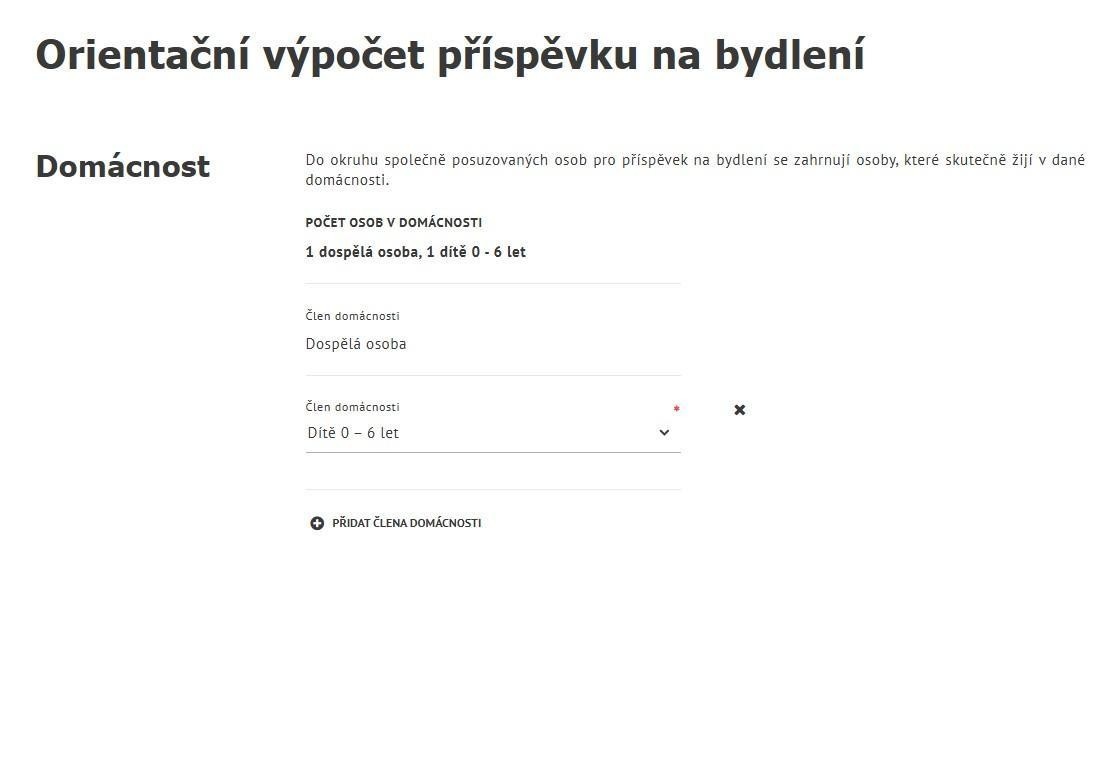
Task: Click the "Počet osob v domácnosti" label
Action: [x=393, y=223]
